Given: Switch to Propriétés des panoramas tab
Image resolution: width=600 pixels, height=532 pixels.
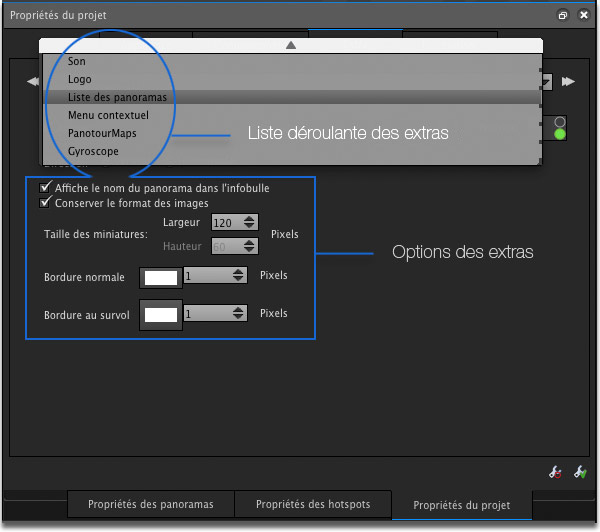Looking at the screenshot, I should point(151,504).
